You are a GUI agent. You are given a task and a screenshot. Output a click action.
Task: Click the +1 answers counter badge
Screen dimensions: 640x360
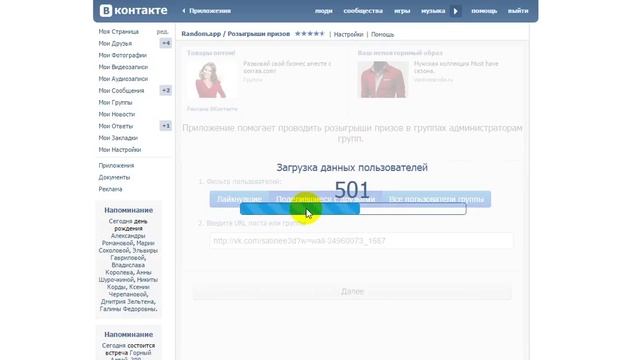(x=165, y=126)
